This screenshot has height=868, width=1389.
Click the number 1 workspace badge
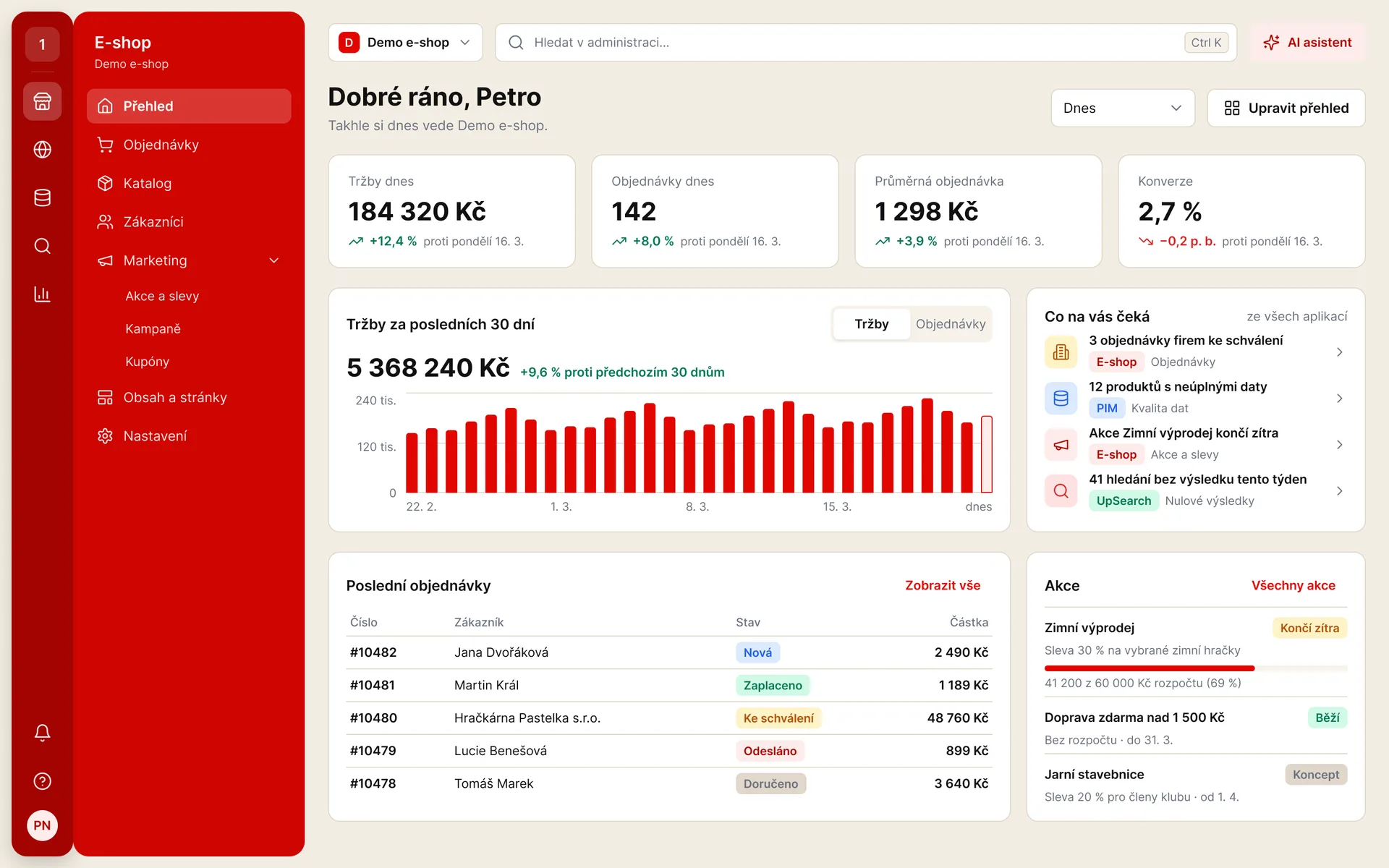tap(42, 45)
